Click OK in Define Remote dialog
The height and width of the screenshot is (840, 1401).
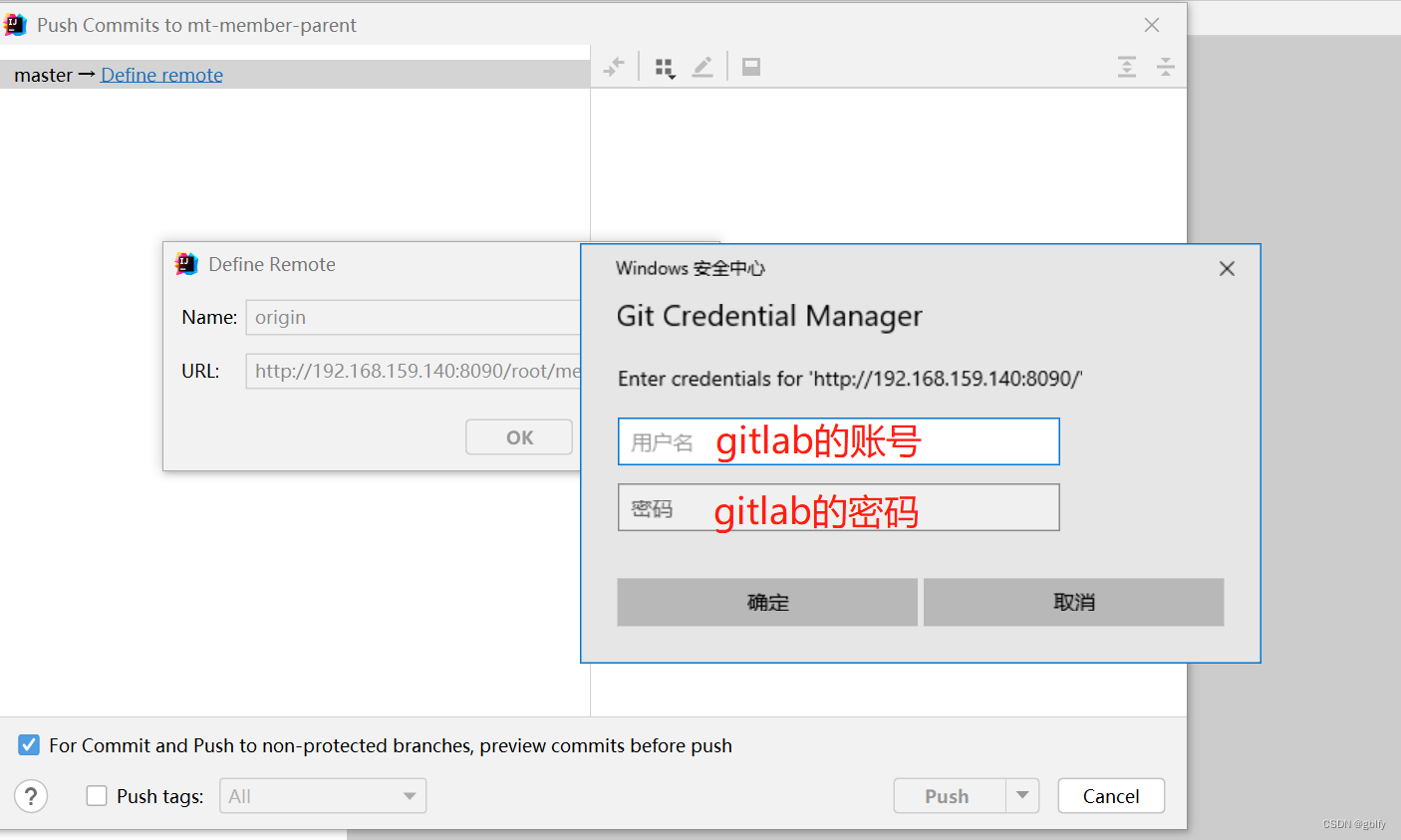(x=519, y=437)
